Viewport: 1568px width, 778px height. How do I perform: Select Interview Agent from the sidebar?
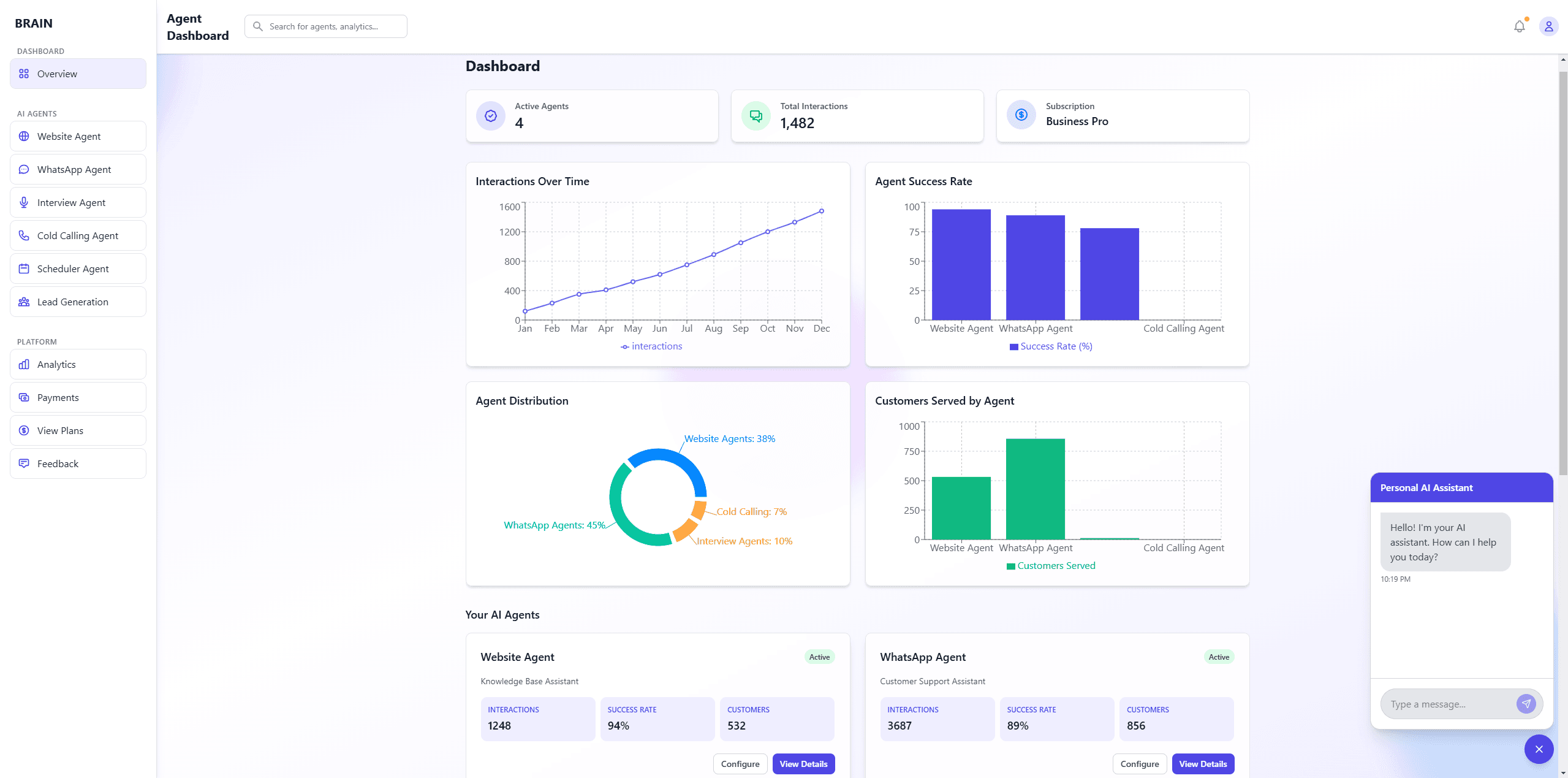coord(78,202)
